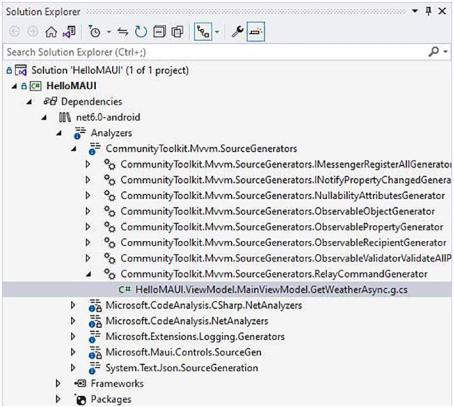Image resolution: width=454 pixels, height=407 pixels.
Task: Collapse CommunityToolkit.Mvvm.SourceGenerators node
Action: [x=74, y=149]
